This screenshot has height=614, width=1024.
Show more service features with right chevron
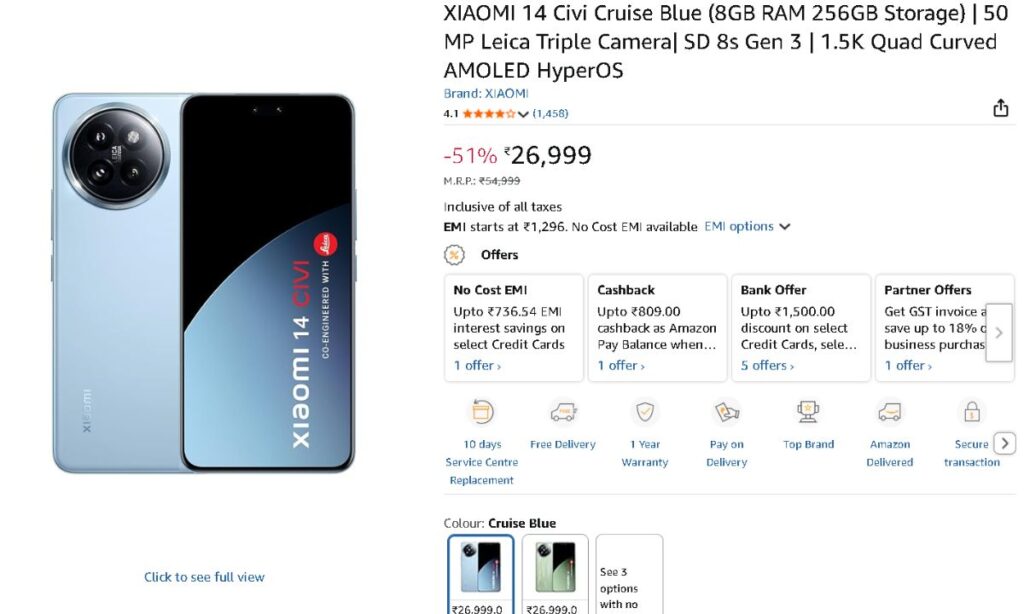point(1006,443)
